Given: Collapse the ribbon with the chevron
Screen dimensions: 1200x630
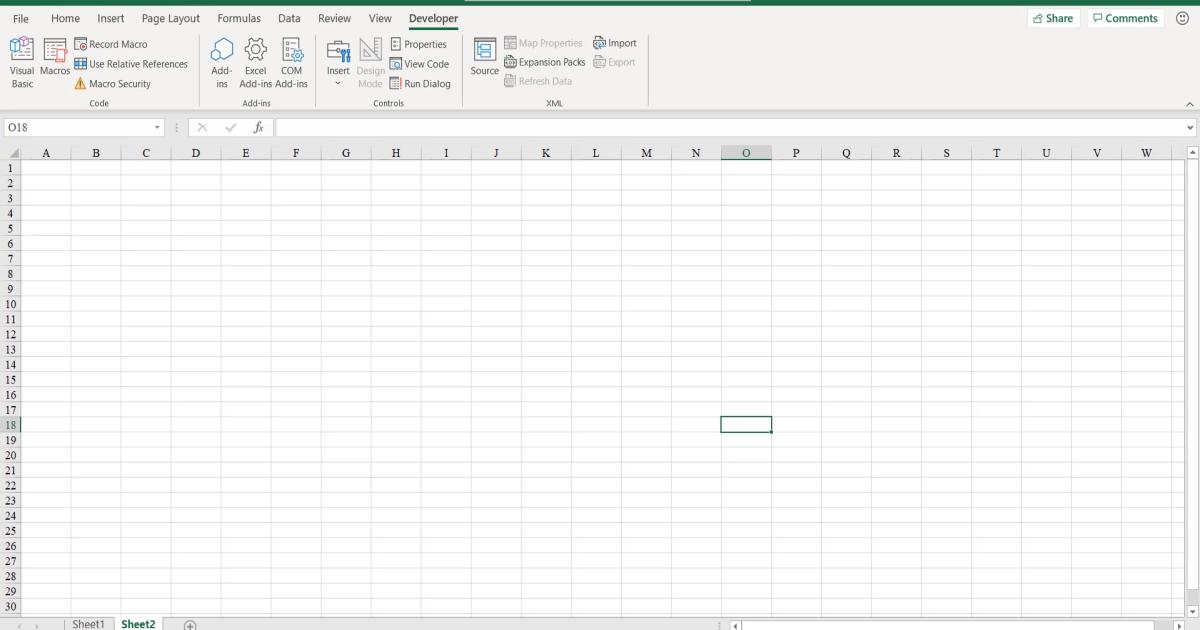Looking at the screenshot, I should point(1189,103).
